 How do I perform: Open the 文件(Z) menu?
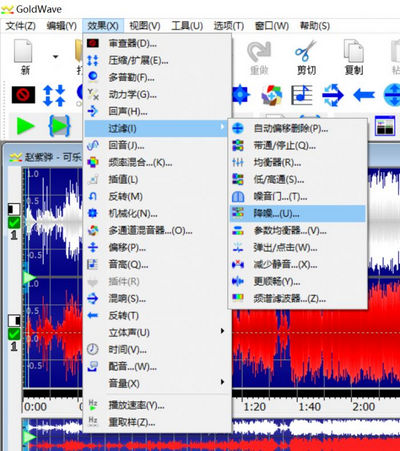pos(21,26)
